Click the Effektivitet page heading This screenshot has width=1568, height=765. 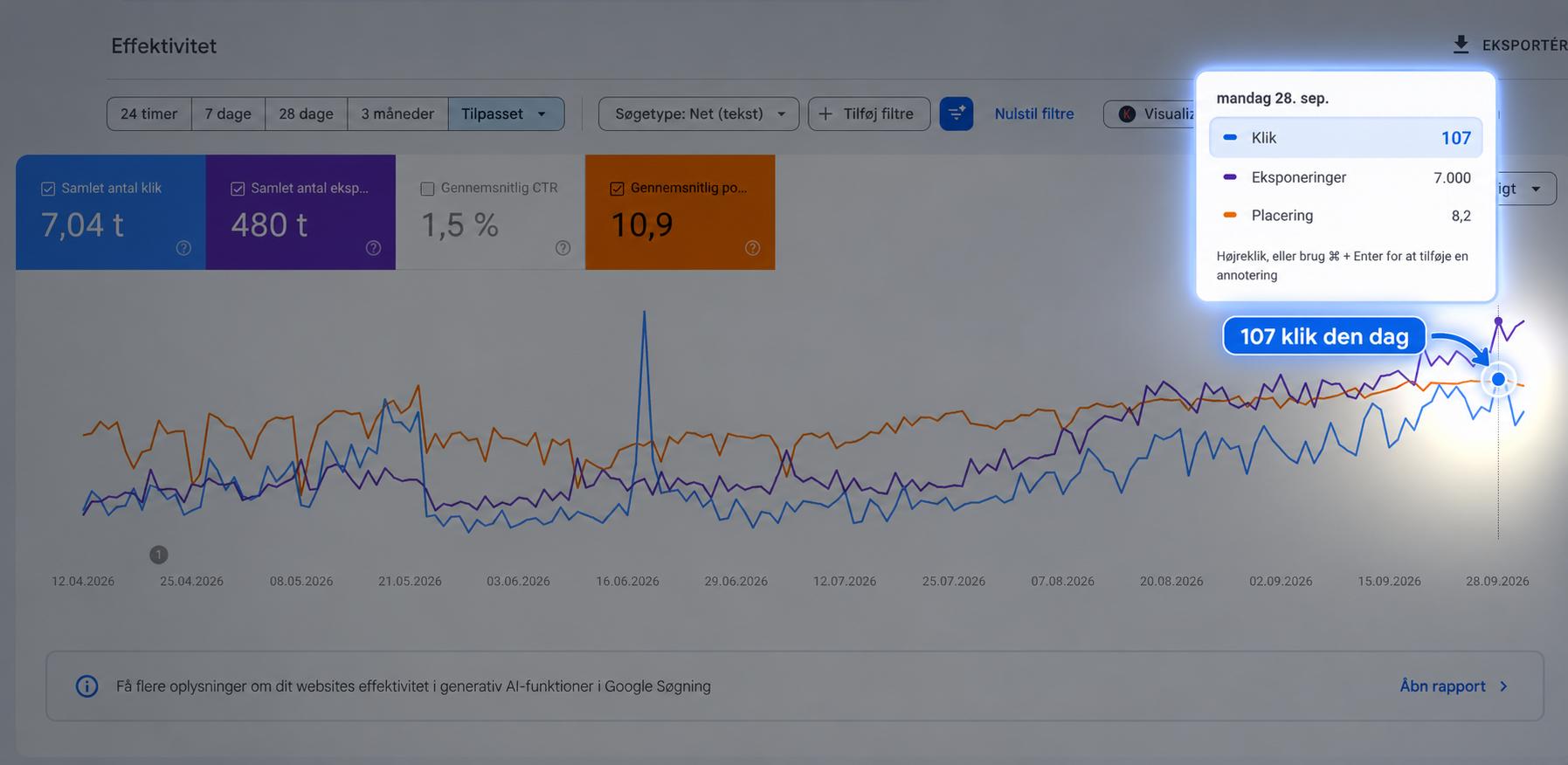coord(164,46)
